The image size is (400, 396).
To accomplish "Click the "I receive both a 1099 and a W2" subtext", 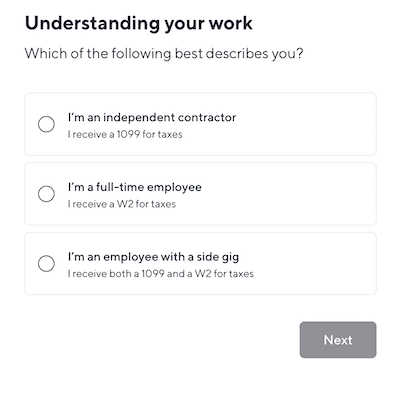I will pos(161,274).
